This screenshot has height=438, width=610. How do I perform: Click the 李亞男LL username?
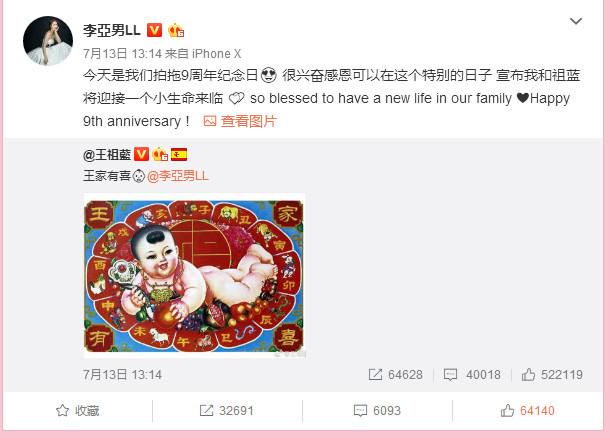point(112,30)
